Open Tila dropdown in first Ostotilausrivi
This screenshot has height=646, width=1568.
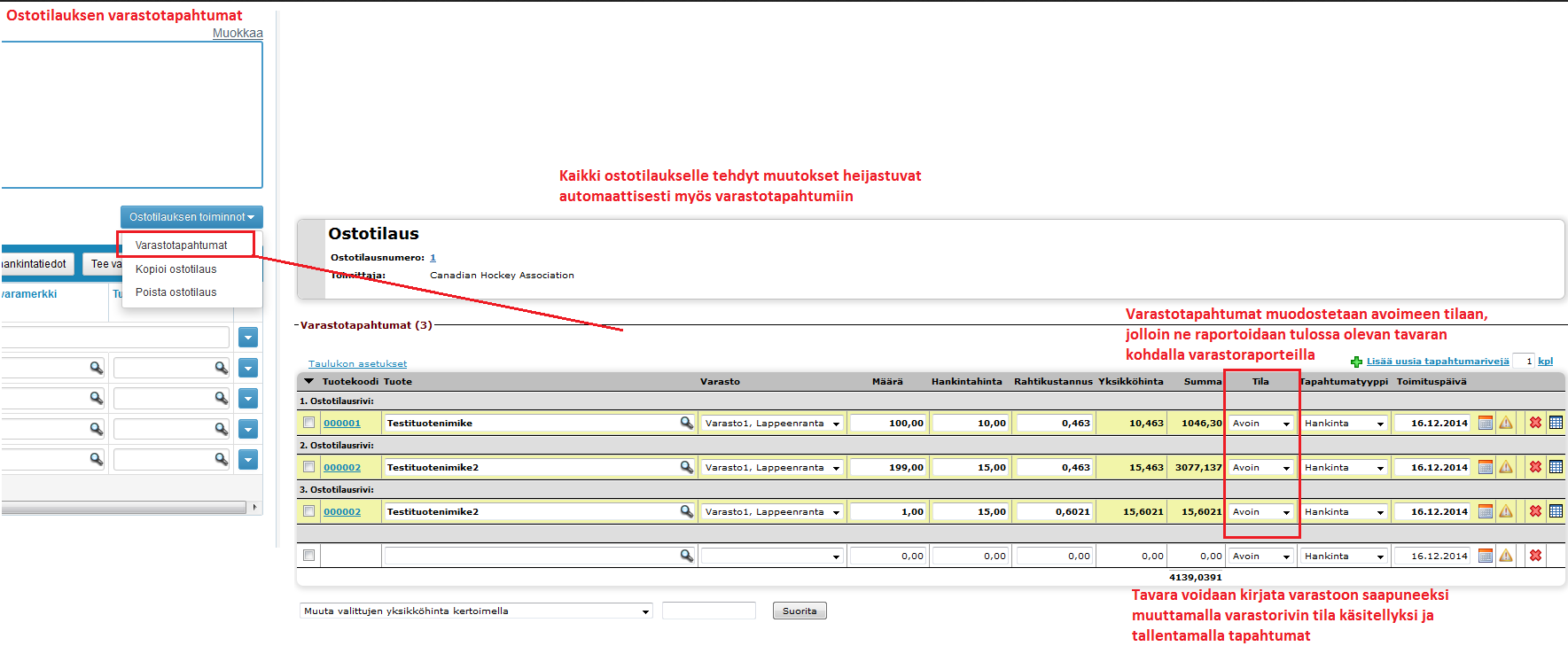[1260, 424]
